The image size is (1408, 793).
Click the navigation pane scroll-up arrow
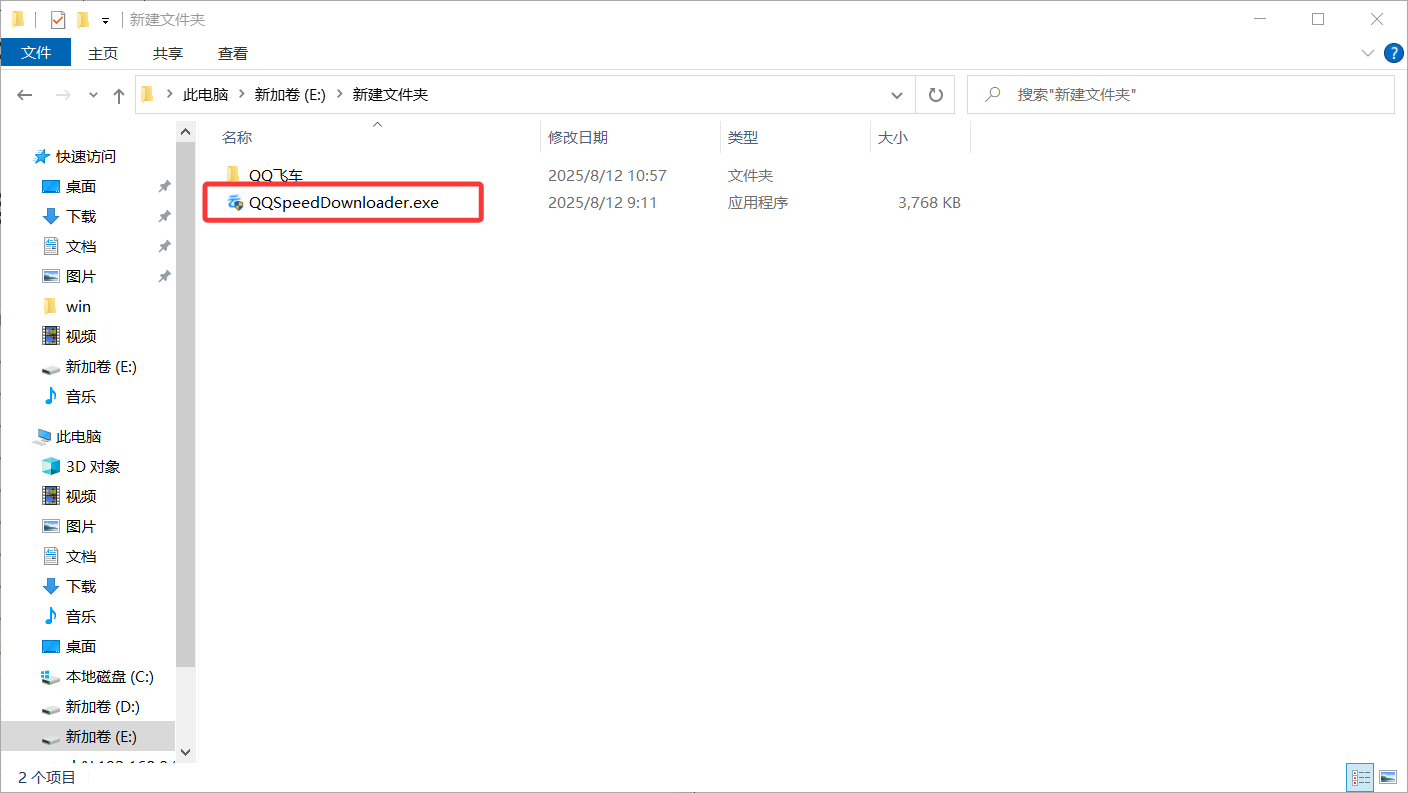point(185,131)
